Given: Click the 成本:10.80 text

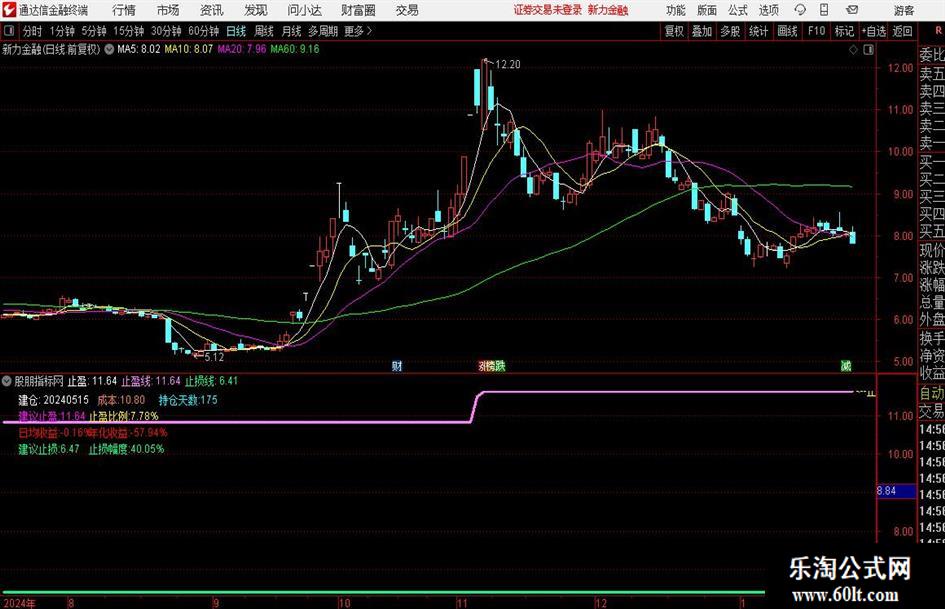Looking at the screenshot, I should coord(121,400).
